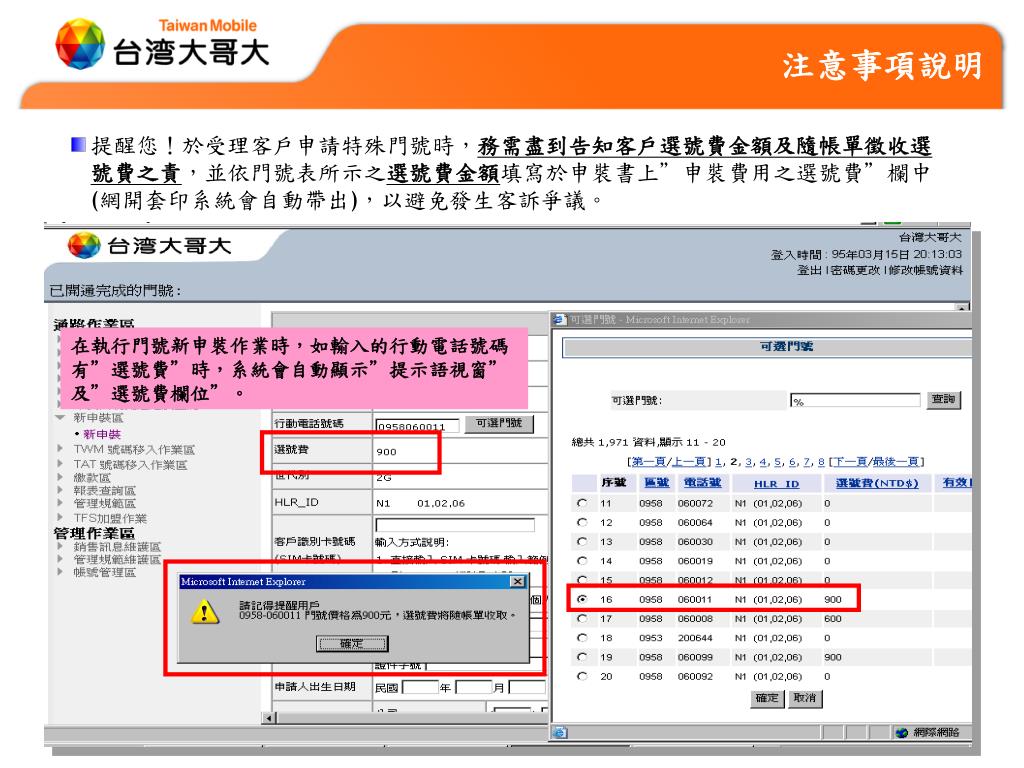Sort by 區號 column header
The height and width of the screenshot is (768, 1024).
(x=656, y=483)
